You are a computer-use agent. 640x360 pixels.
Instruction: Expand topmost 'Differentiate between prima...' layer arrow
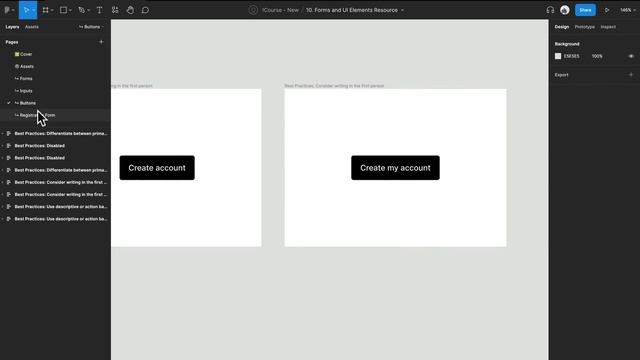click(x=3, y=133)
